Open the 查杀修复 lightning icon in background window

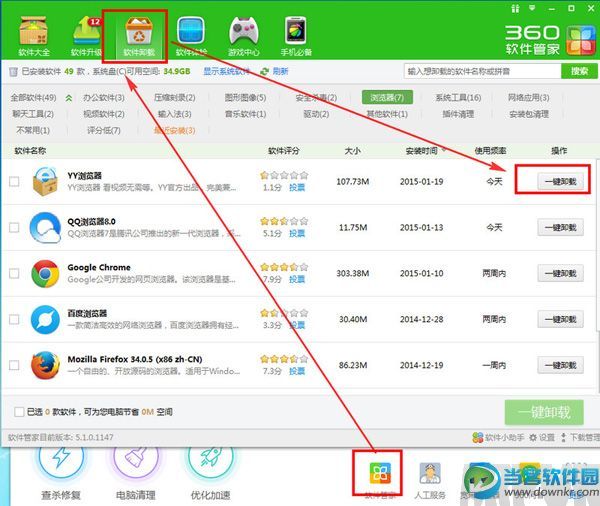click(61, 459)
